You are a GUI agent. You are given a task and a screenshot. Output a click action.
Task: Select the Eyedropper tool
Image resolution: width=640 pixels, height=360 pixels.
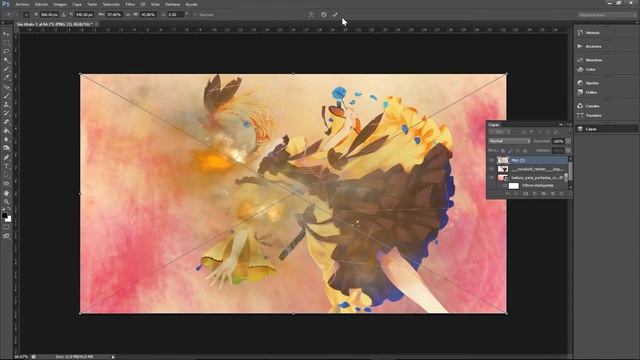6,78
